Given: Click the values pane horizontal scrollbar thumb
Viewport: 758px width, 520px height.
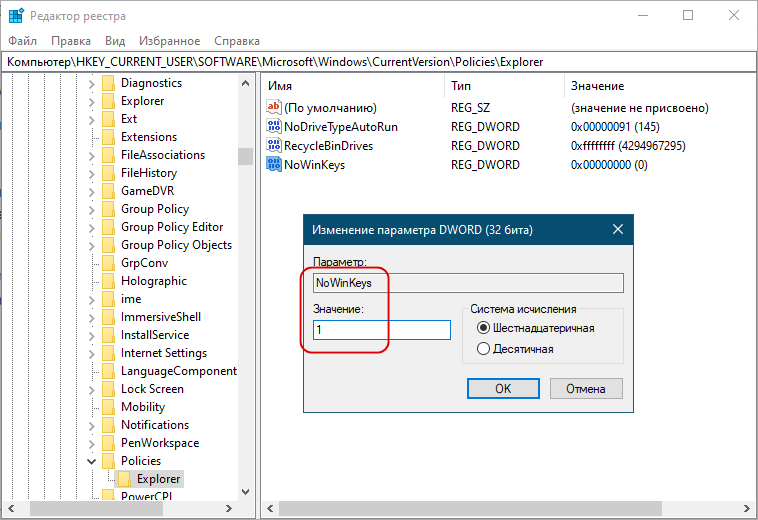Looking at the screenshot, I should click(x=470, y=508).
